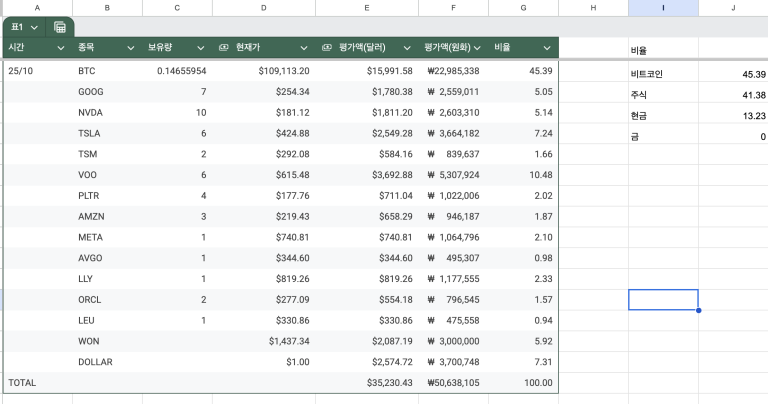This screenshot has width=768, height=404.
Task: Select the PLTR ticker cell
Action: click(x=107, y=196)
